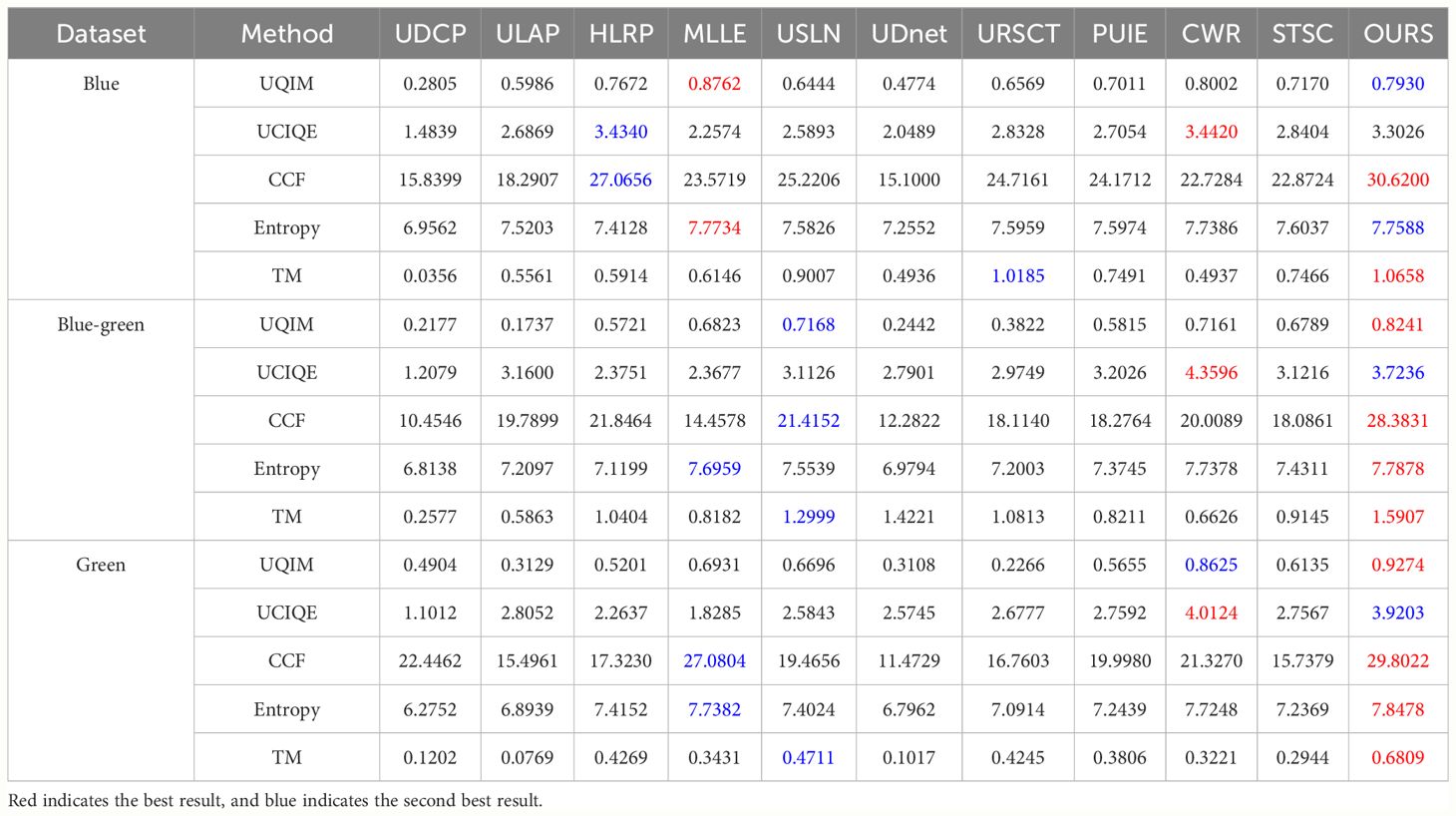Select the red cell 3.4420
The width and height of the screenshot is (1456, 816).
pyautogui.click(x=1212, y=132)
